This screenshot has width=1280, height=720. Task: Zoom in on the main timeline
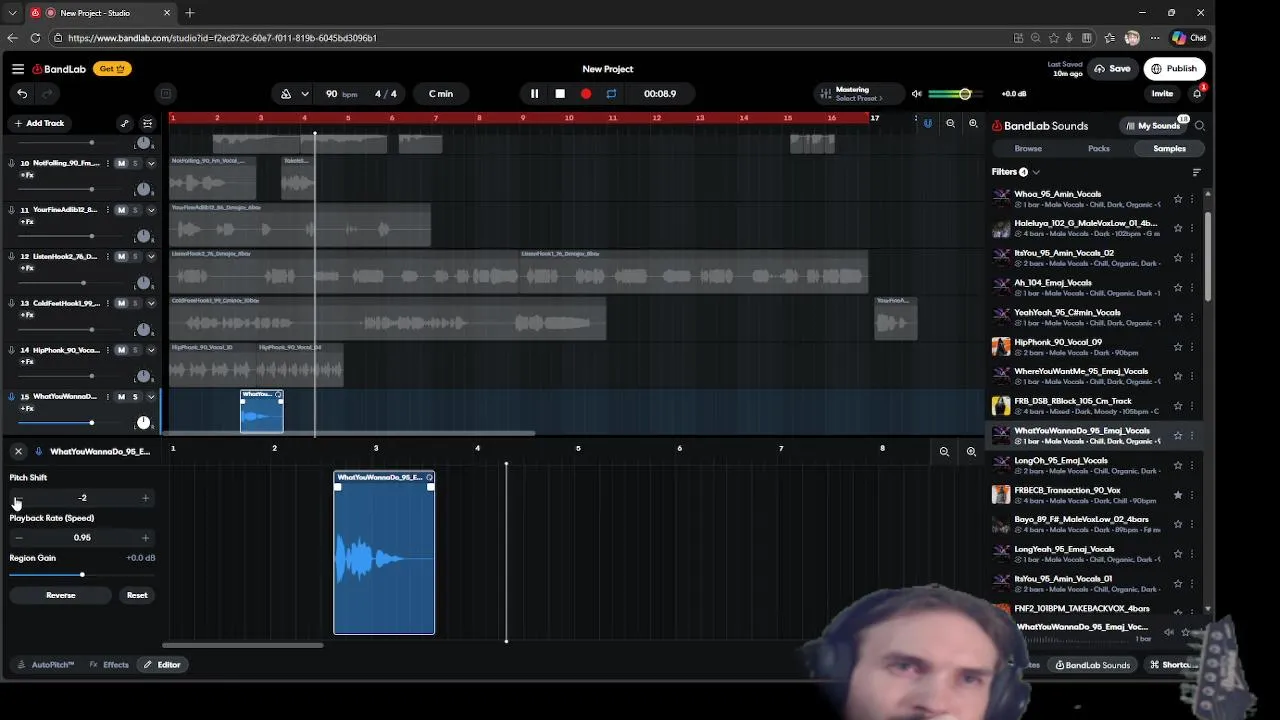[x=973, y=124]
